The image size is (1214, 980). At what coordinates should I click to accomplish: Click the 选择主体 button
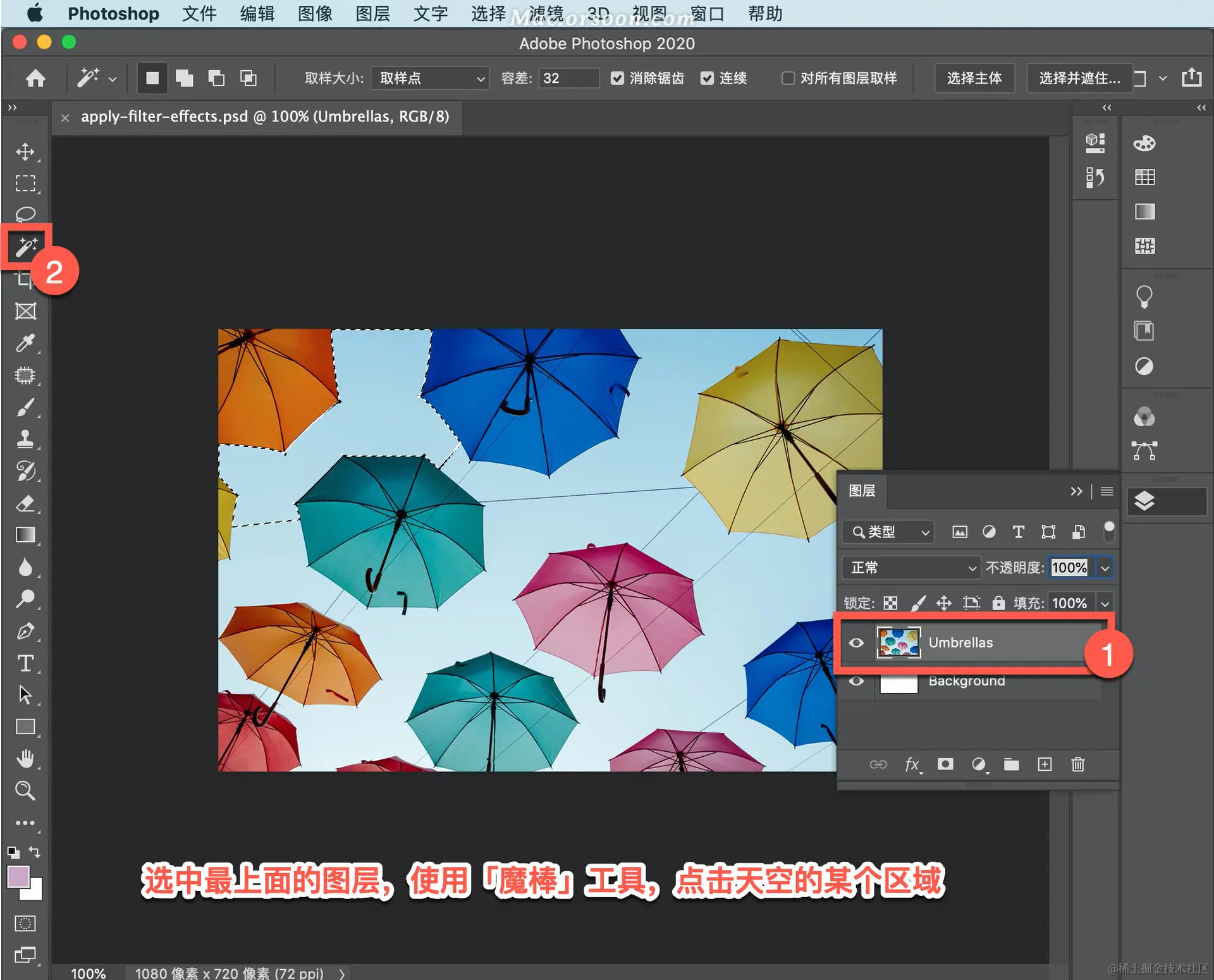tap(974, 78)
